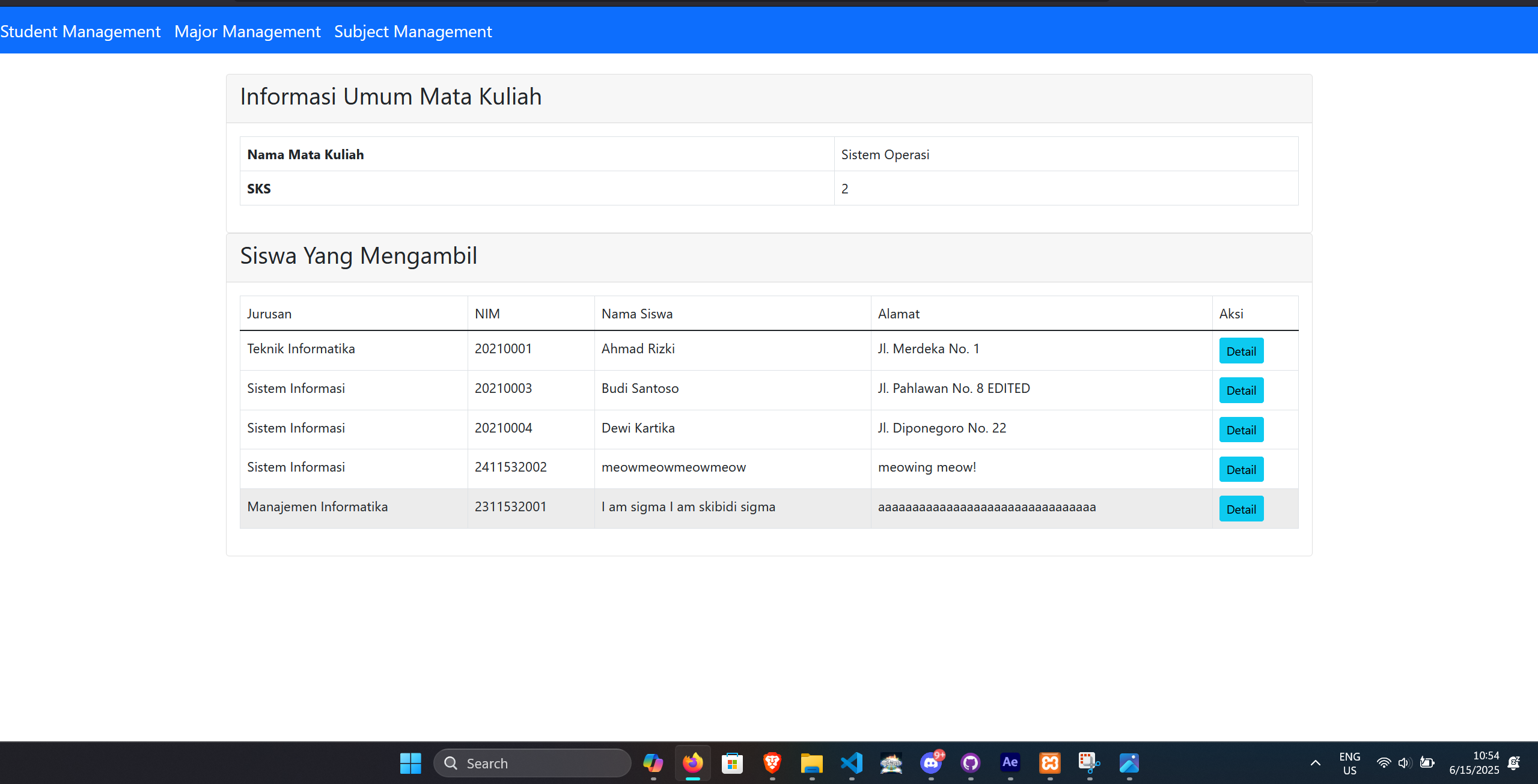
Task: Open Discord from the taskbar
Action: point(931,763)
